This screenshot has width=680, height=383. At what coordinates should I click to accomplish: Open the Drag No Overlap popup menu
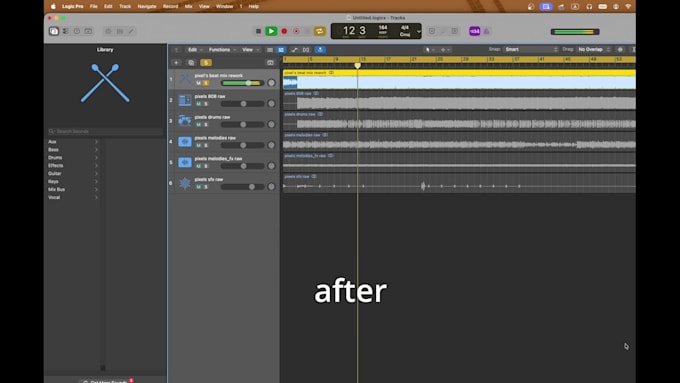pyautogui.click(x=594, y=49)
